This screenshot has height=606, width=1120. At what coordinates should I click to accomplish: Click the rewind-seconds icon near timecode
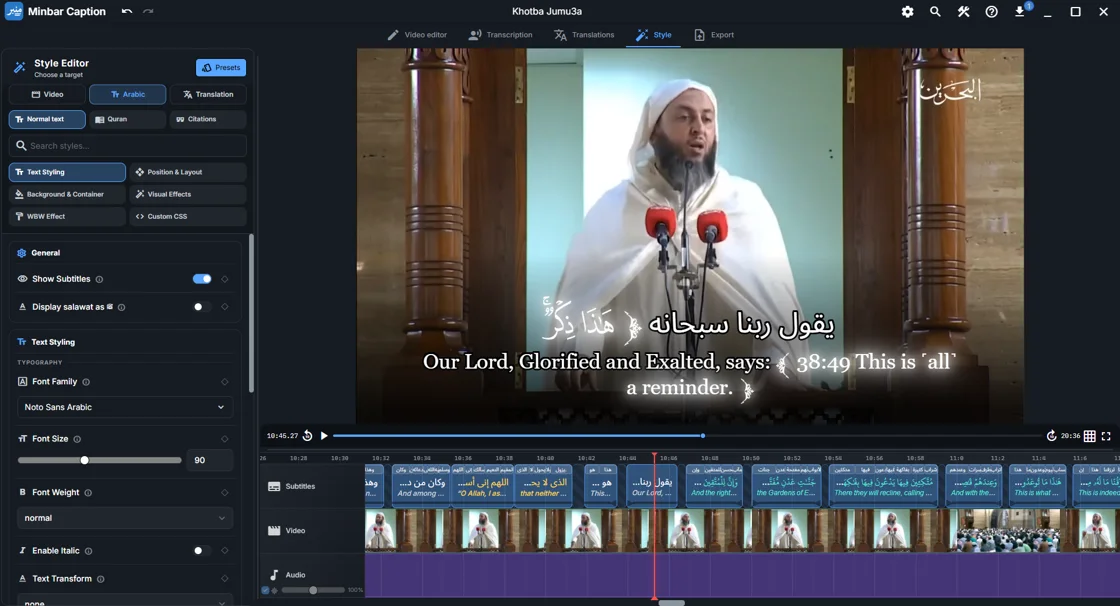pos(307,435)
